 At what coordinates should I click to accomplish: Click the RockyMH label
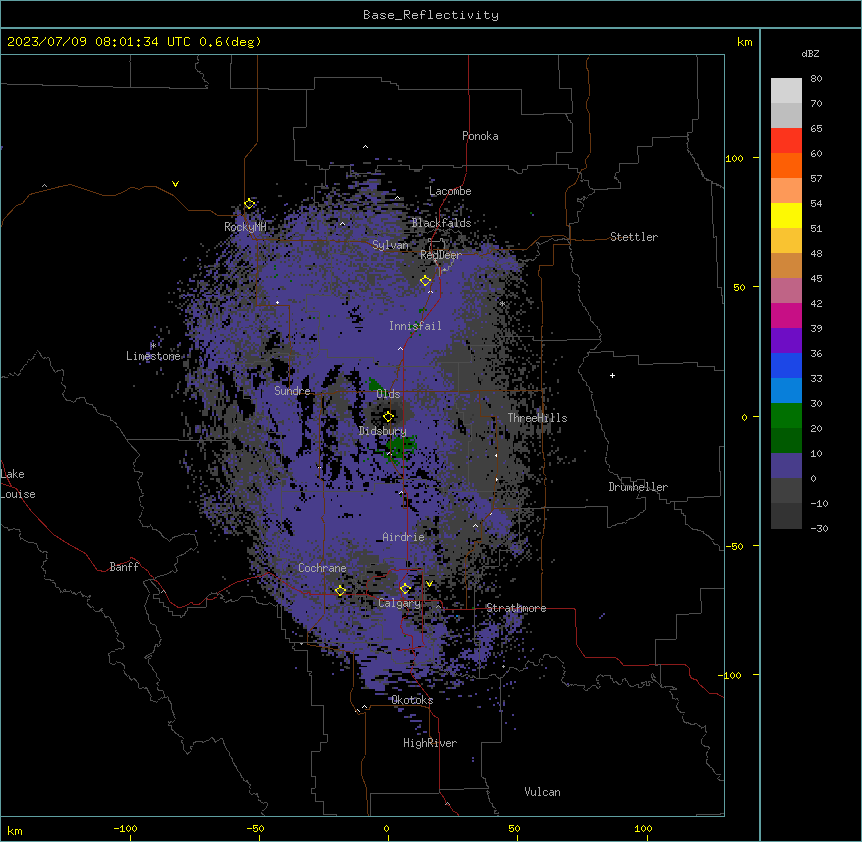pos(245,227)
